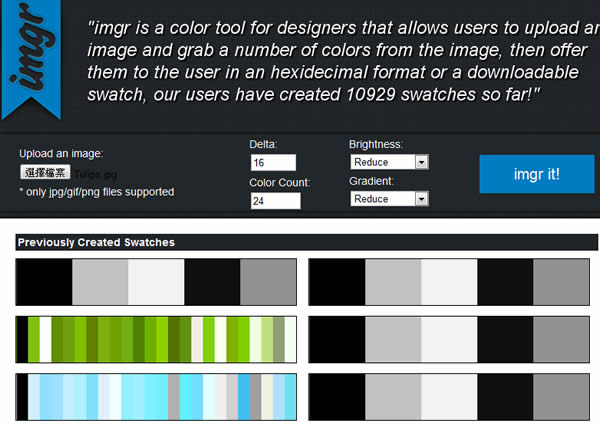Click medium gray color in bottom right swatch
This screenshot has width=600, height=427.
(x=560, y=396)
